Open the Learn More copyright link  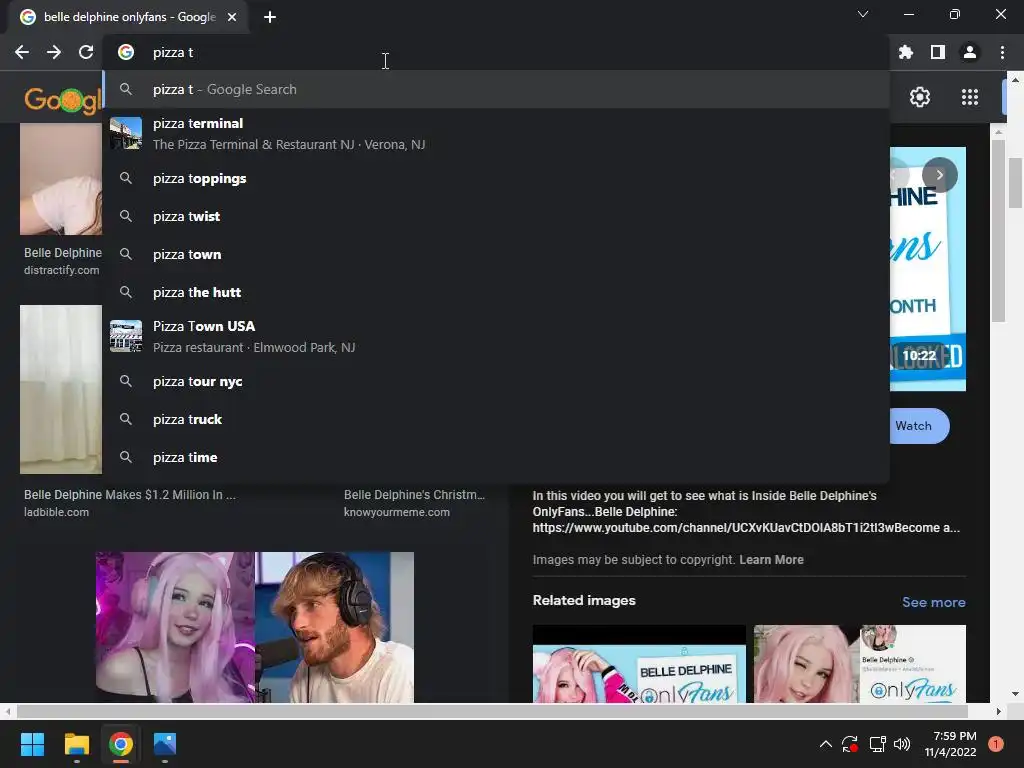(x=771, y=560)
